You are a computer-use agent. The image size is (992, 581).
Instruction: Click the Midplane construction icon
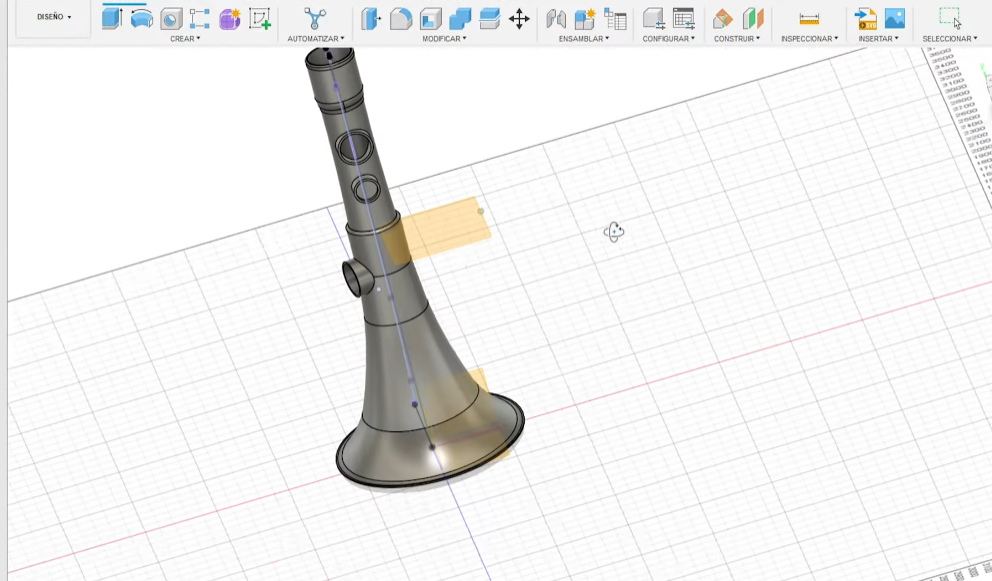point(753,19)
